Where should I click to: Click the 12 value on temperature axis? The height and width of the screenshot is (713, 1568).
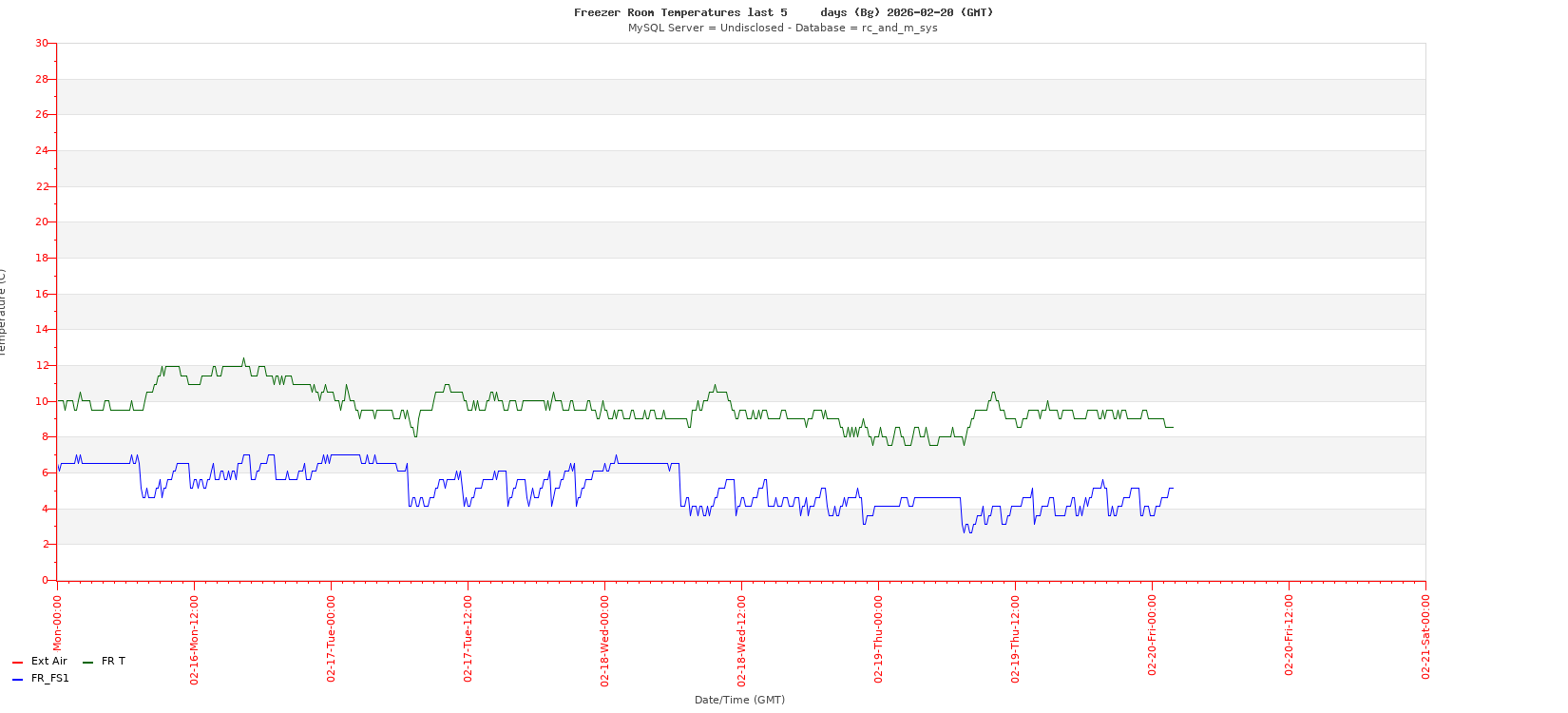click(x=41, y=366)
